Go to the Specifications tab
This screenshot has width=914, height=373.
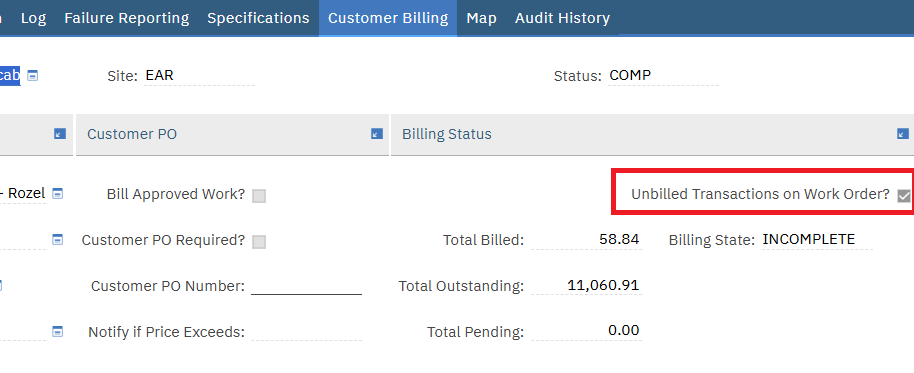coord(258,18)
